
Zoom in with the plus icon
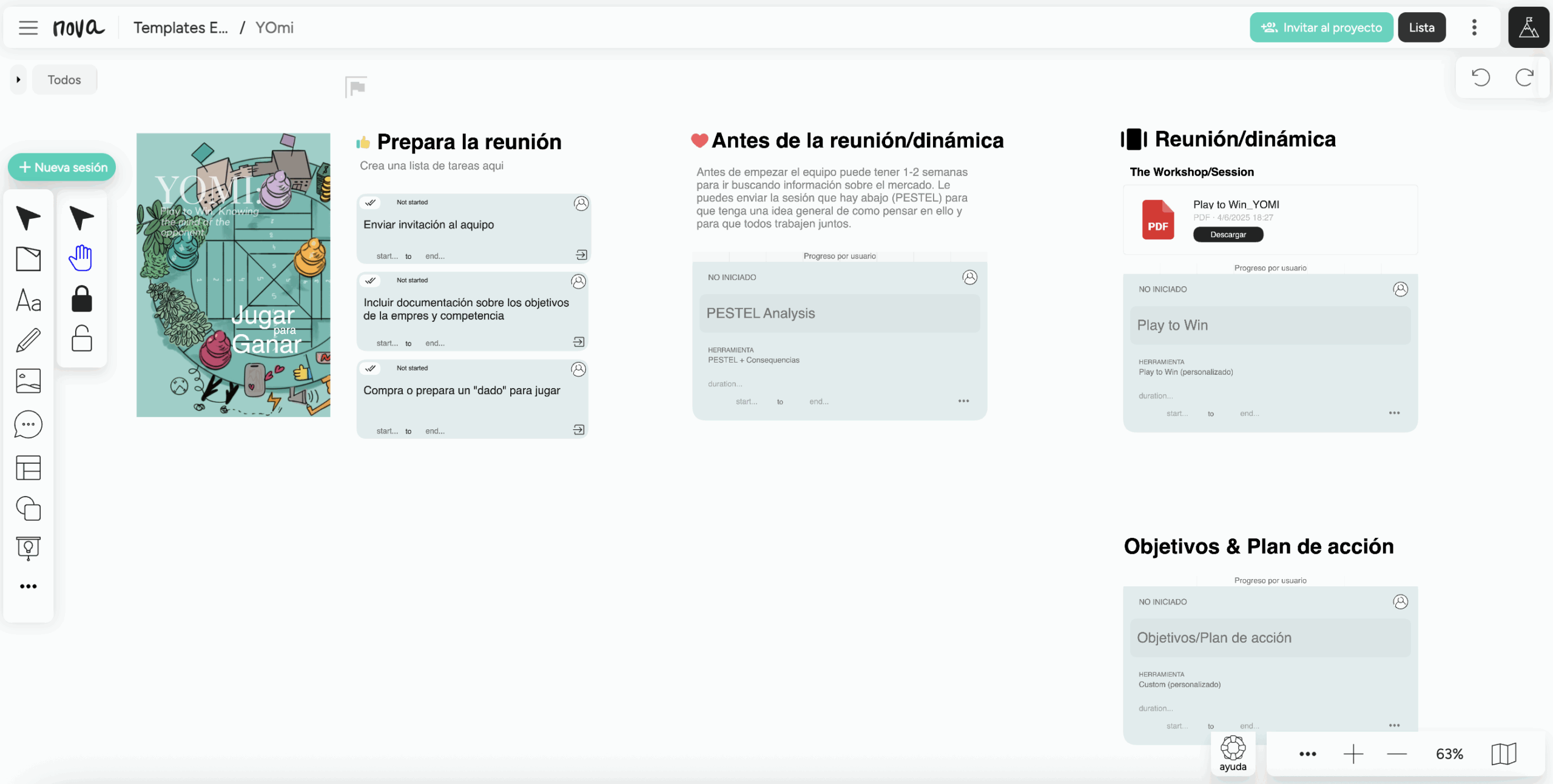pyautogui.click(x=1353, y=754)
